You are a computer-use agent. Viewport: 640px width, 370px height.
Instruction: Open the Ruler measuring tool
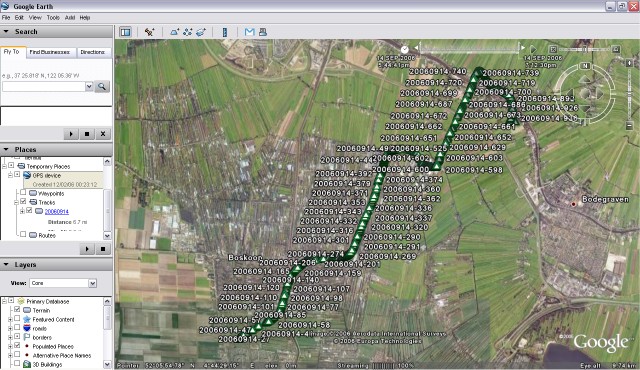click(x=224, y=32)
